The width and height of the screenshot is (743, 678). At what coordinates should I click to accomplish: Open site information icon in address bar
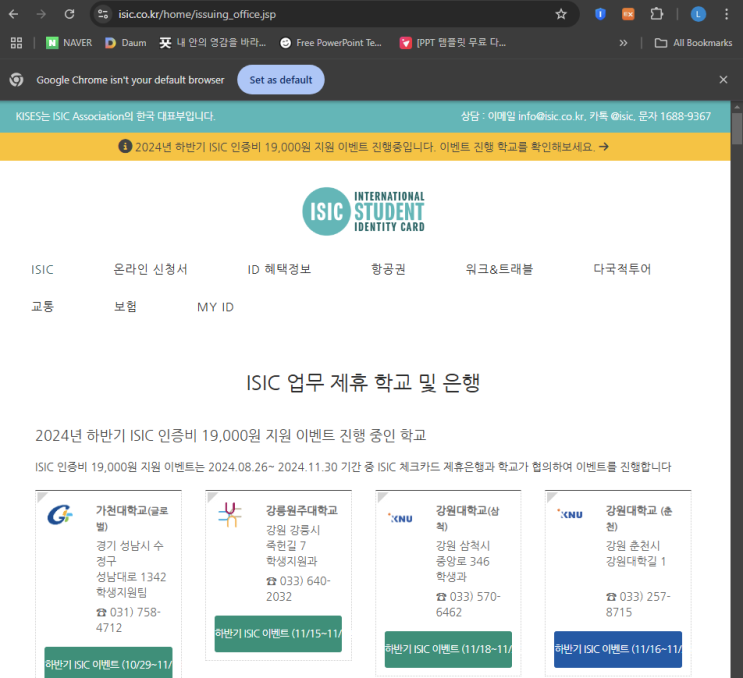tap(103, 14)
